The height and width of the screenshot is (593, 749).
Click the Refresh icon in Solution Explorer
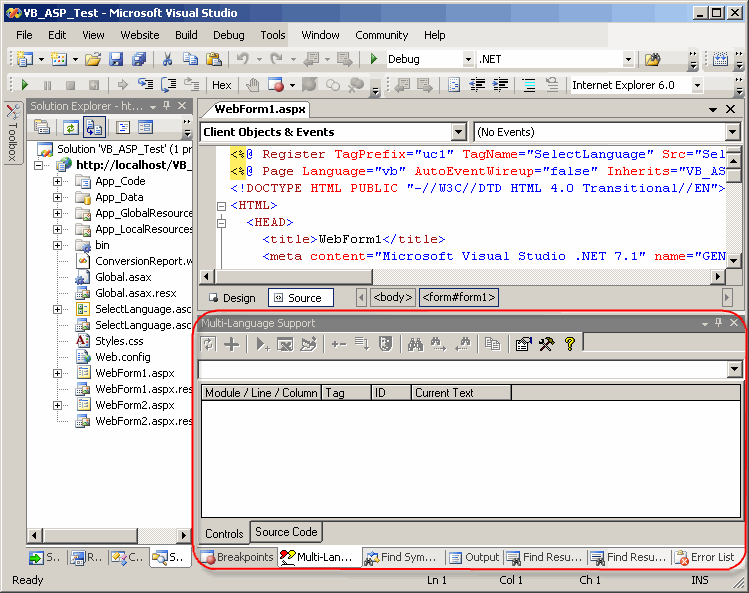[70, 127]
